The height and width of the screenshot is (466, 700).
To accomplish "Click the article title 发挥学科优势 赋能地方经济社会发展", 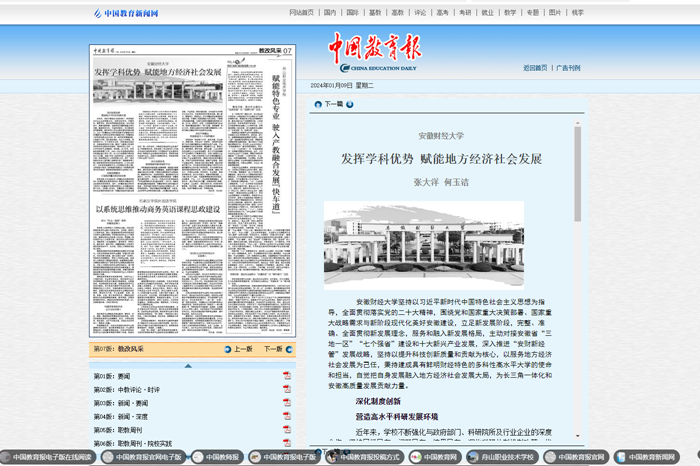I will pyautogui.click(x=441, y=159).
